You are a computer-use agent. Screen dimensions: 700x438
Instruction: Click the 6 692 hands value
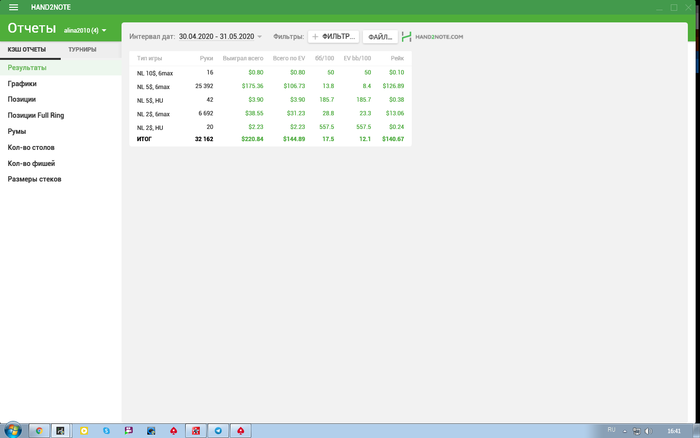[206, 113]
